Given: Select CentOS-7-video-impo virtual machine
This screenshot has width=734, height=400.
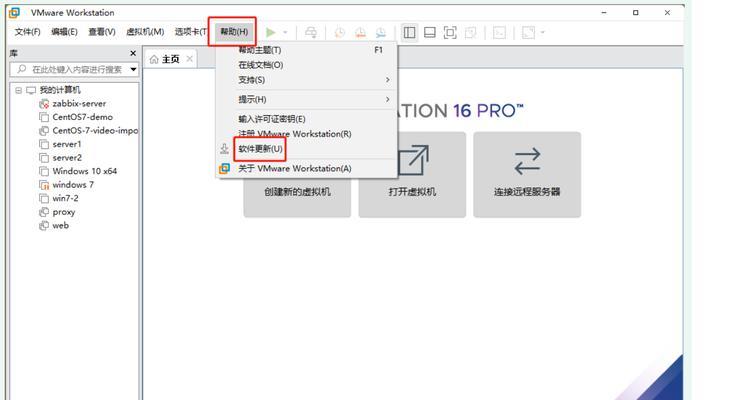Looking at the screenshot, I should click(x=95, y=131).
